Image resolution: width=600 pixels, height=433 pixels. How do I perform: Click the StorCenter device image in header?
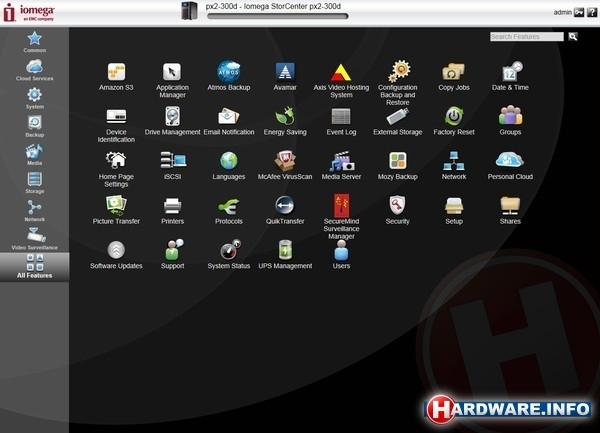click(189, 11)
